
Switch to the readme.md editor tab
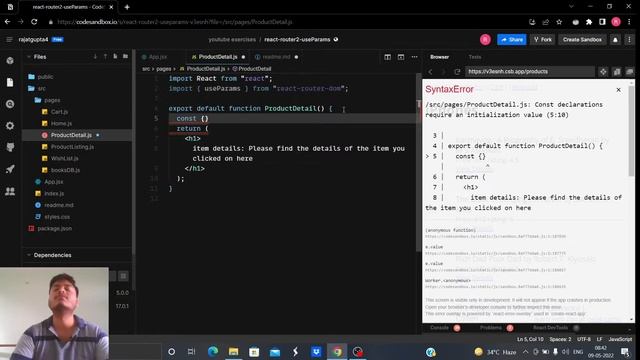[276, 57]
